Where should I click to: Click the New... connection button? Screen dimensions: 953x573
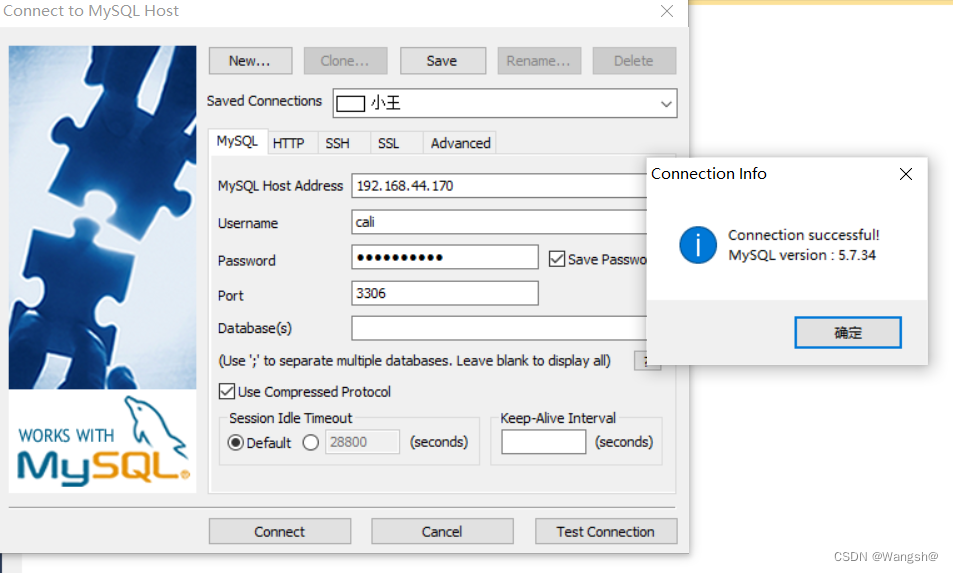tap(250, 61)
